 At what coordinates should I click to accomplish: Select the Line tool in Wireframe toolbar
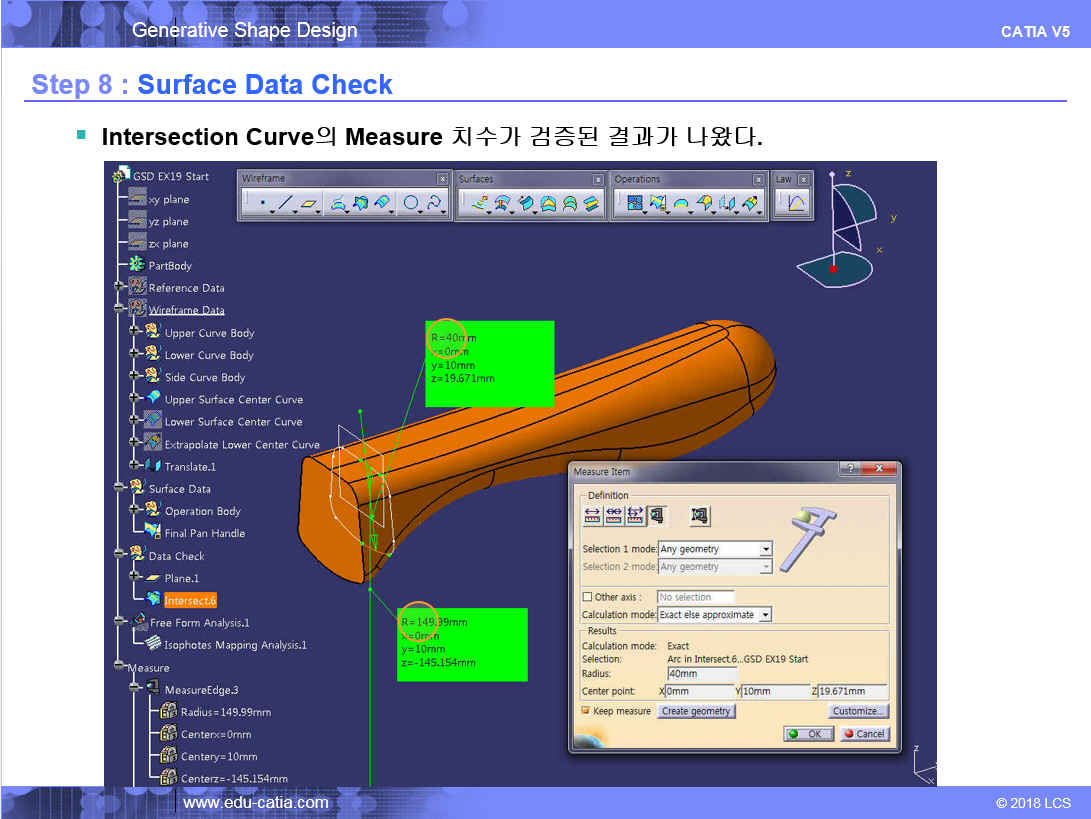(x=286, y=204)
